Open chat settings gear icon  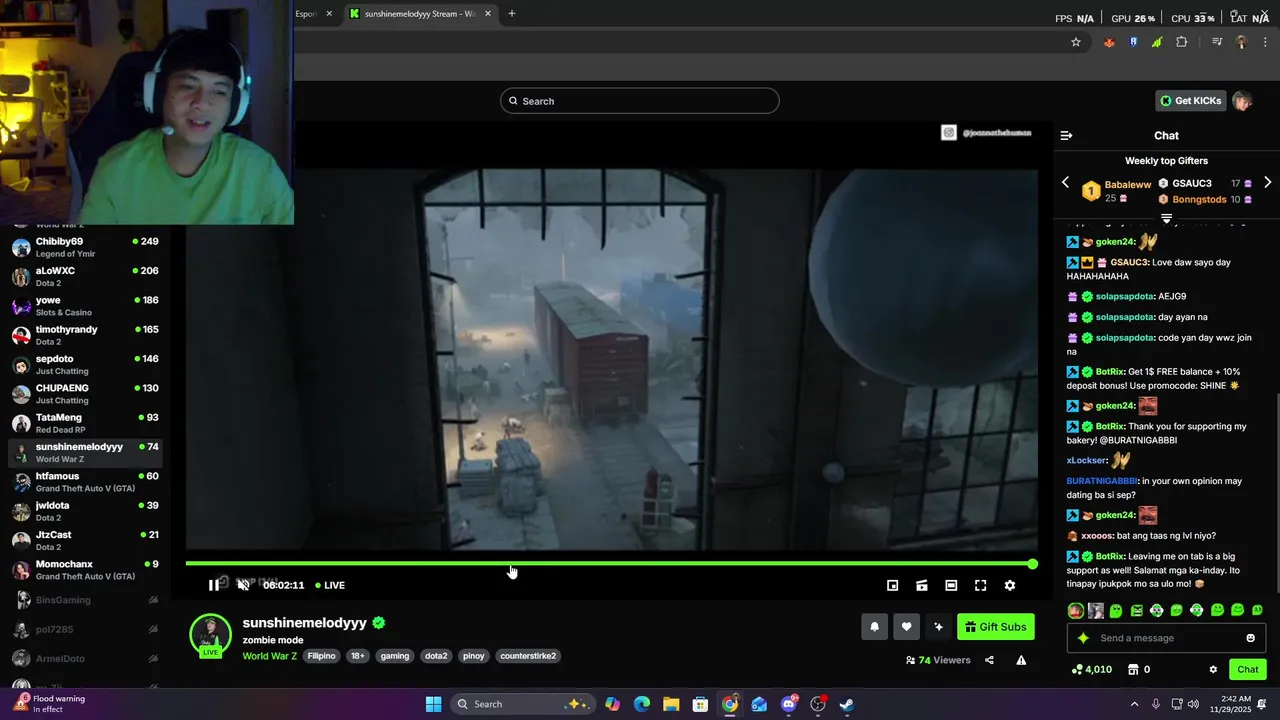1213,670
